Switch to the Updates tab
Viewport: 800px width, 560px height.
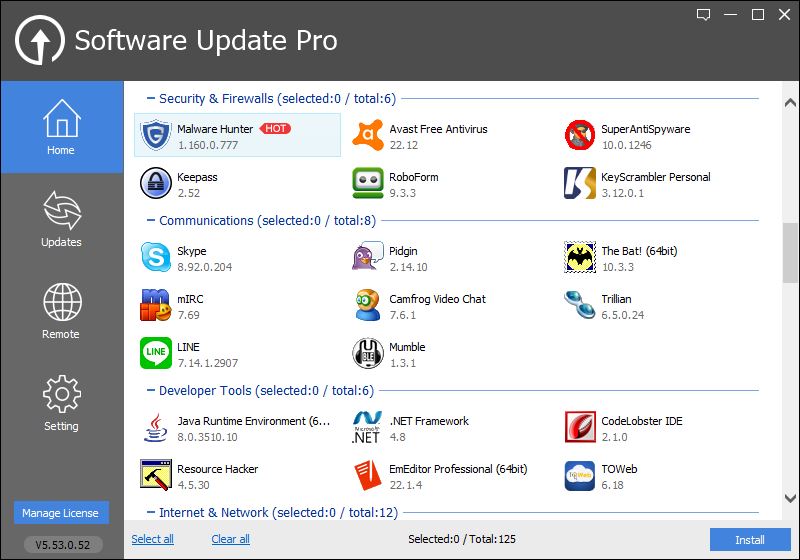coord(62,219)
